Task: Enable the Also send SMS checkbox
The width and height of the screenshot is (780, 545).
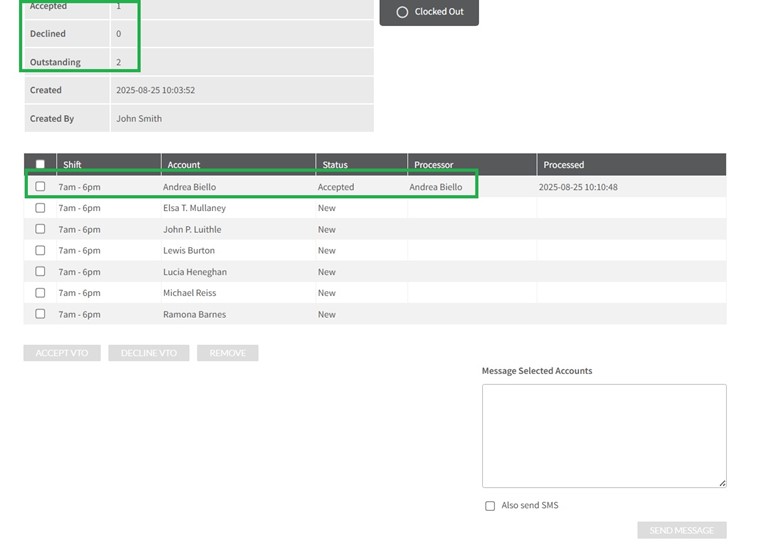Action: click(490, 506)
